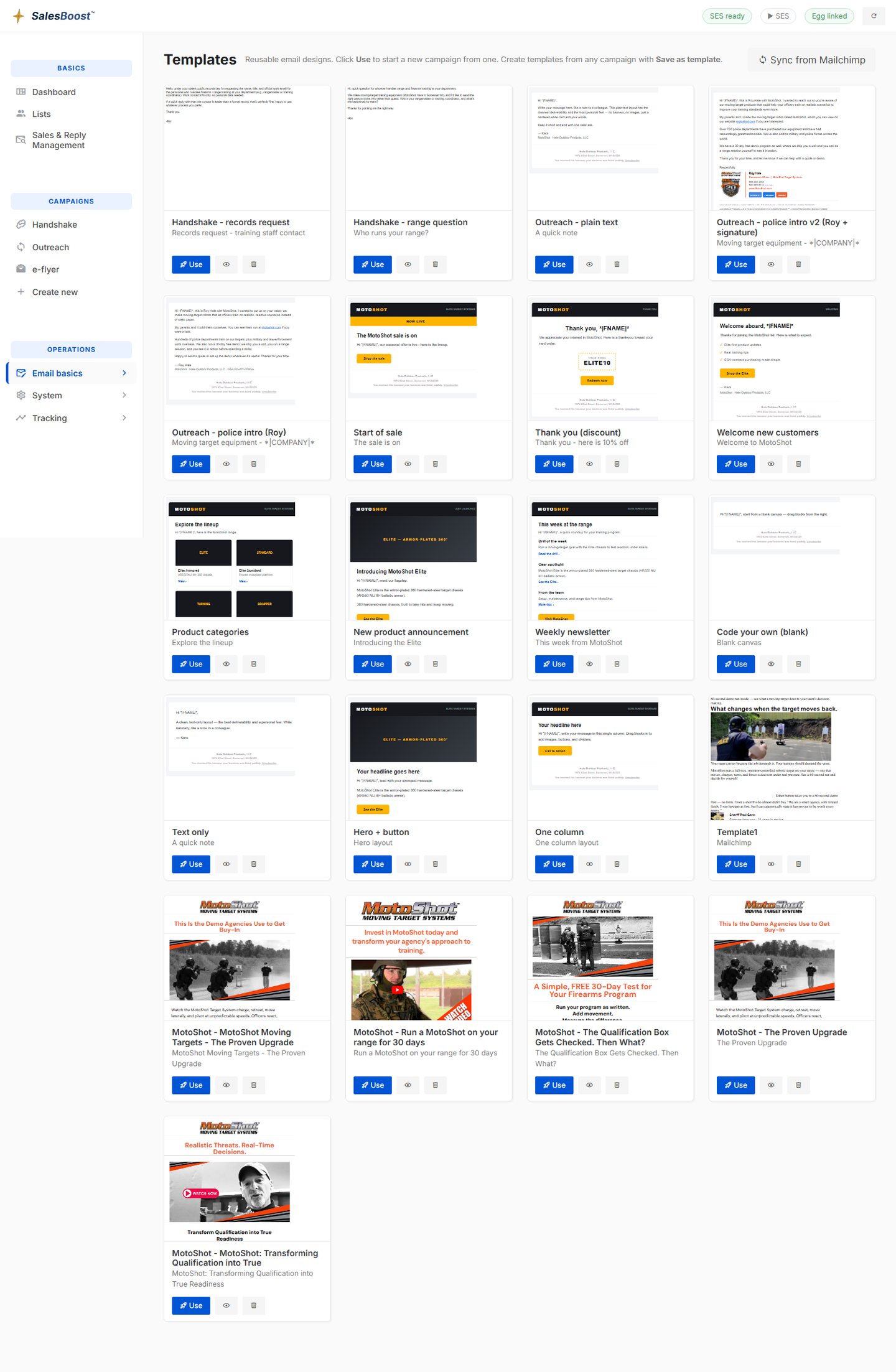
Task: Preview the Outreach - plain text template
Action: [x=590, y=264]
